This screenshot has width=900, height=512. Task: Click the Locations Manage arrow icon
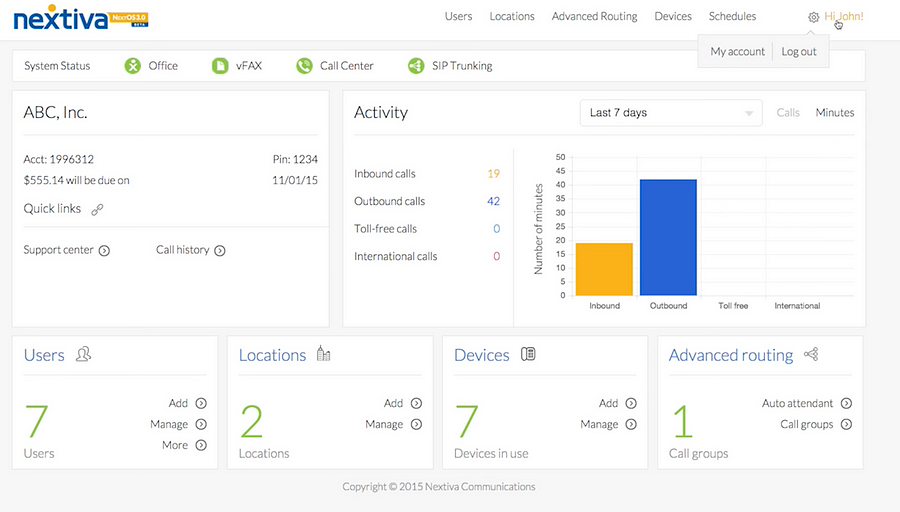417,424
